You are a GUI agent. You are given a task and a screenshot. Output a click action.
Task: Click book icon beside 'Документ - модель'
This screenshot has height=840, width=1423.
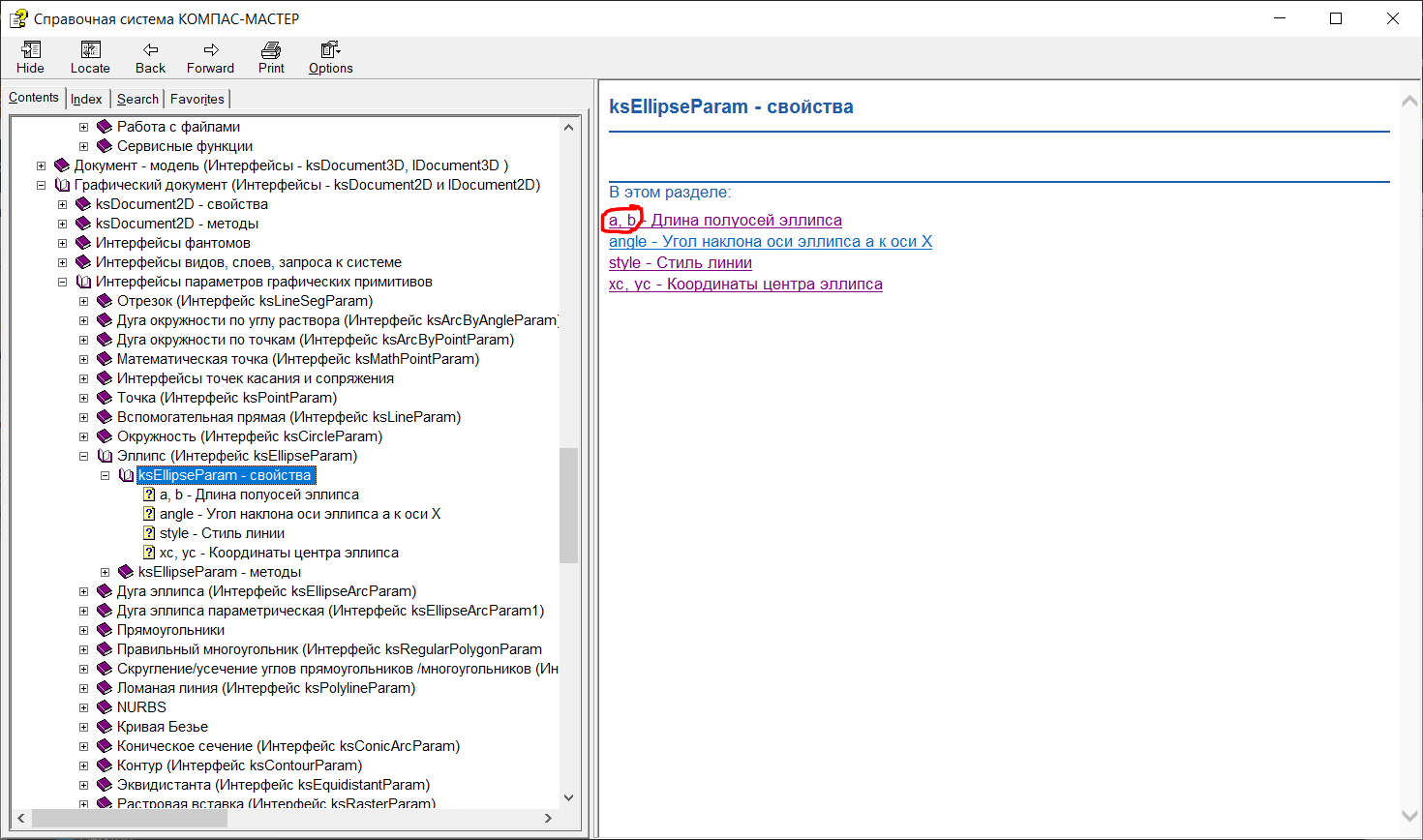click(62, 165)
